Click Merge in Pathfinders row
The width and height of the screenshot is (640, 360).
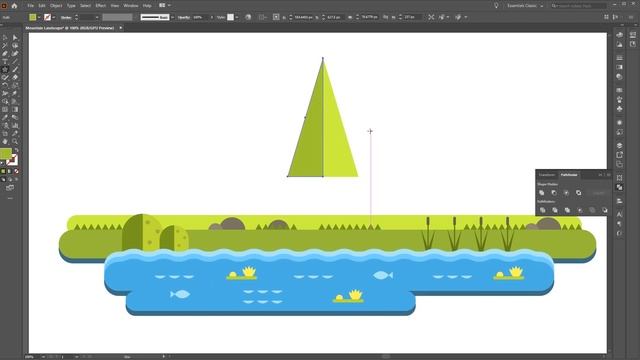coord(567,210)
